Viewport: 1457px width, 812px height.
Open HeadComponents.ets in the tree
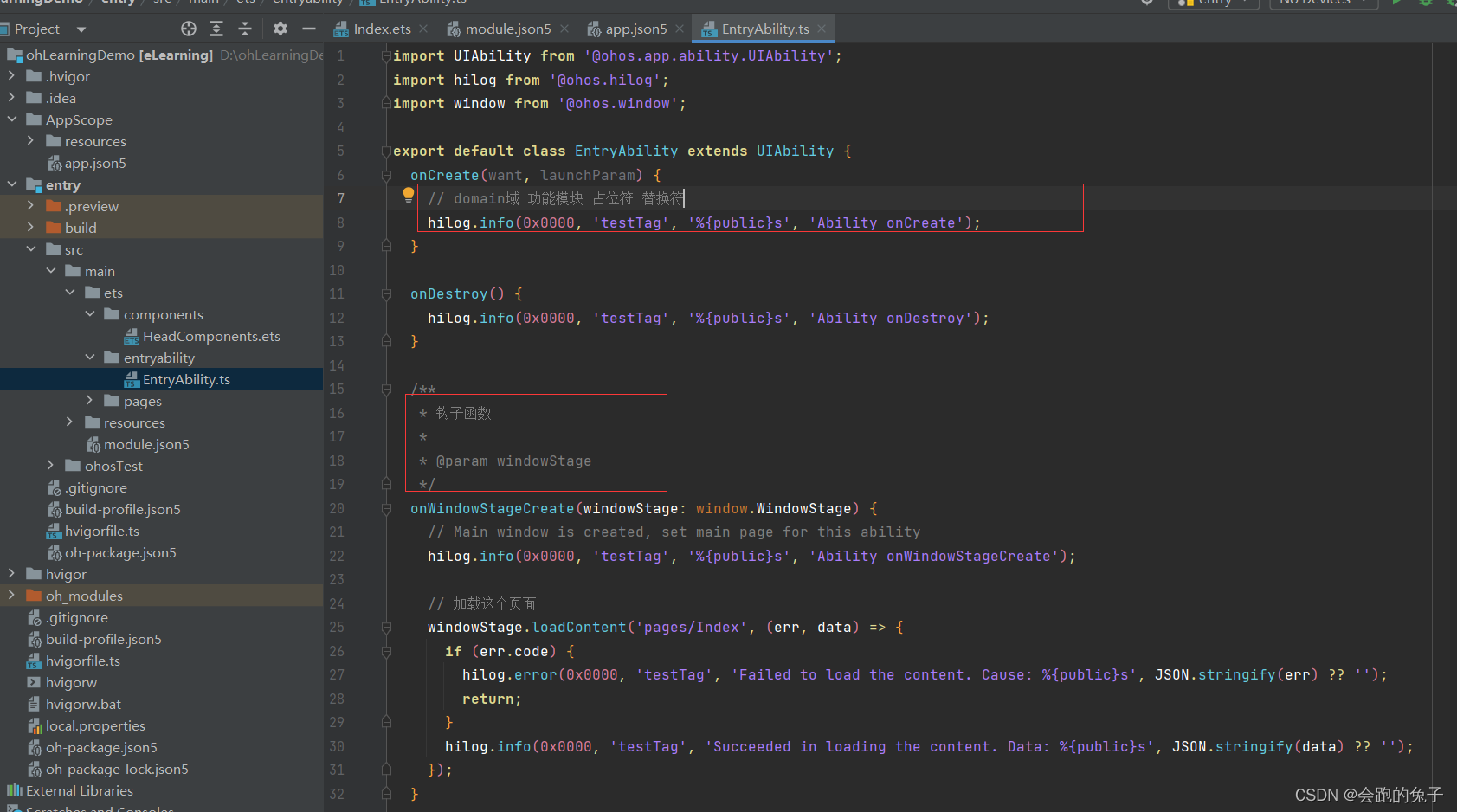tap(210, 336)
